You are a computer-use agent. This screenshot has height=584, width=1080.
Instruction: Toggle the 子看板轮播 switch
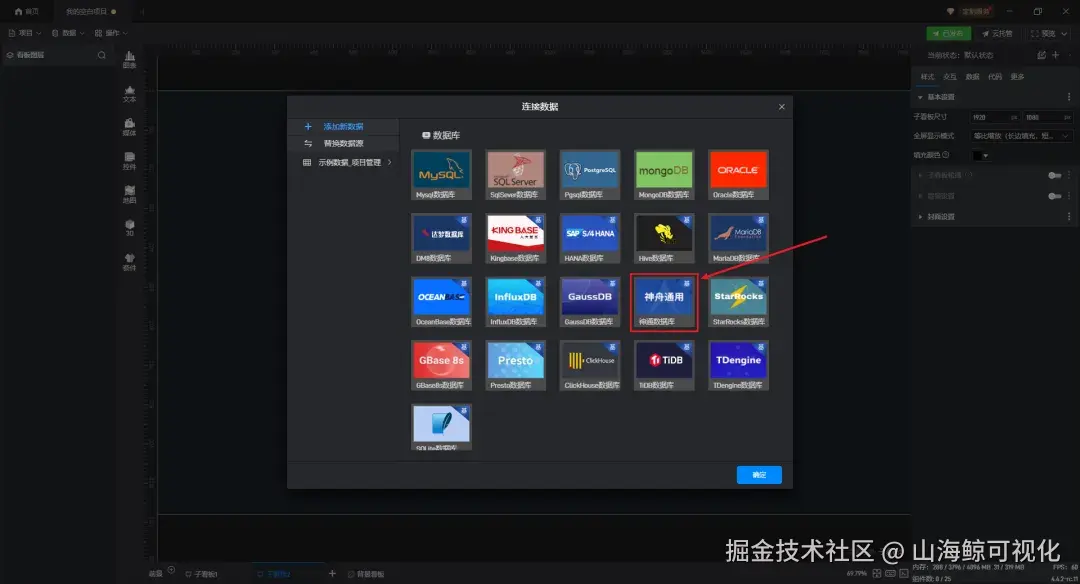pyautogui.click(x=1055, y=176)
